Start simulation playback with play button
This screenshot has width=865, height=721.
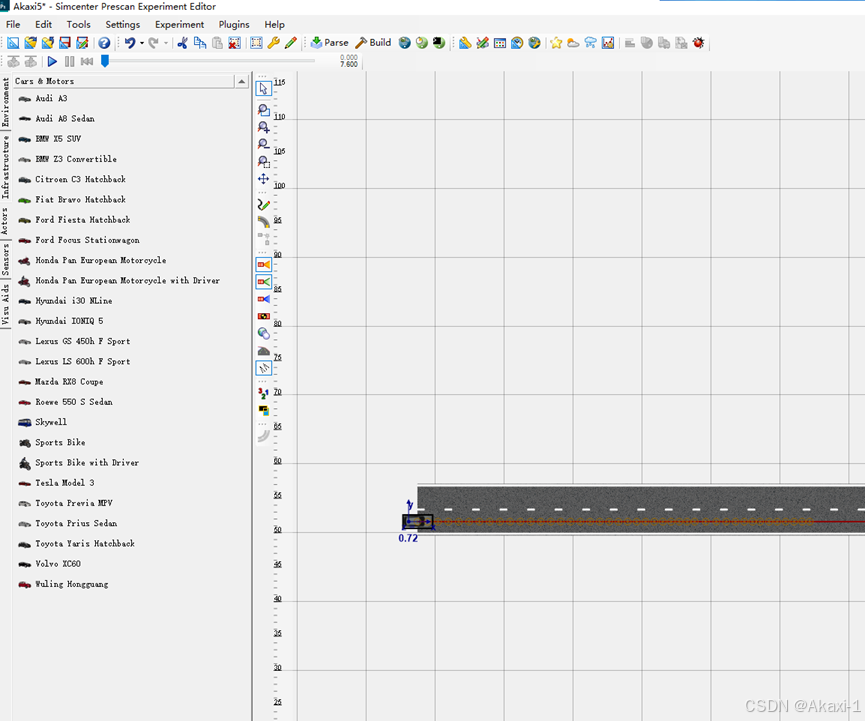(x=52, y=61)
